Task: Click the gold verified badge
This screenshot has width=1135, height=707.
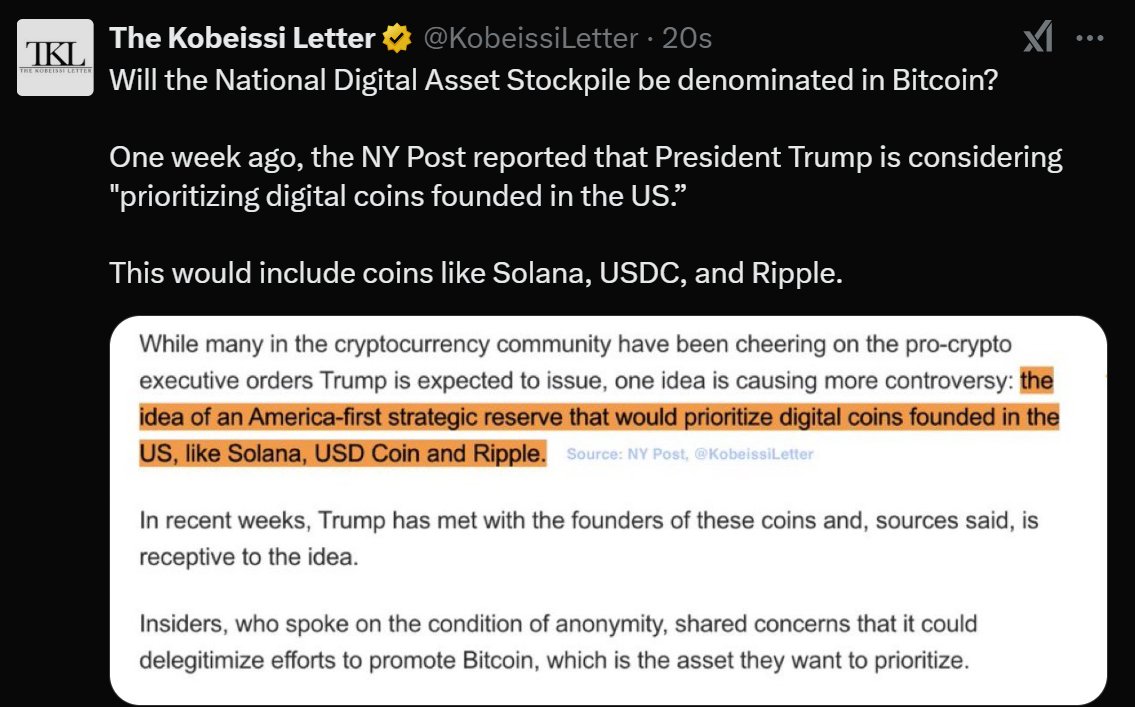Action: point(397,38)
